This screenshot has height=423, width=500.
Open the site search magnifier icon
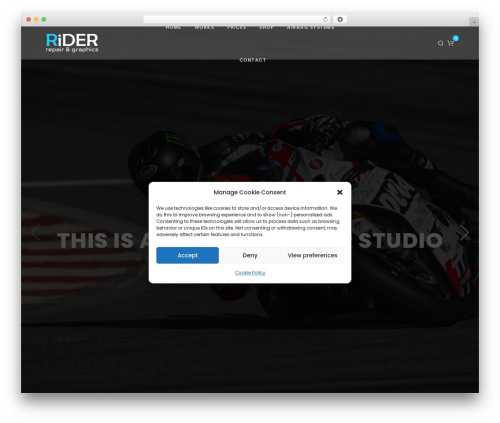tap(440, 43)
